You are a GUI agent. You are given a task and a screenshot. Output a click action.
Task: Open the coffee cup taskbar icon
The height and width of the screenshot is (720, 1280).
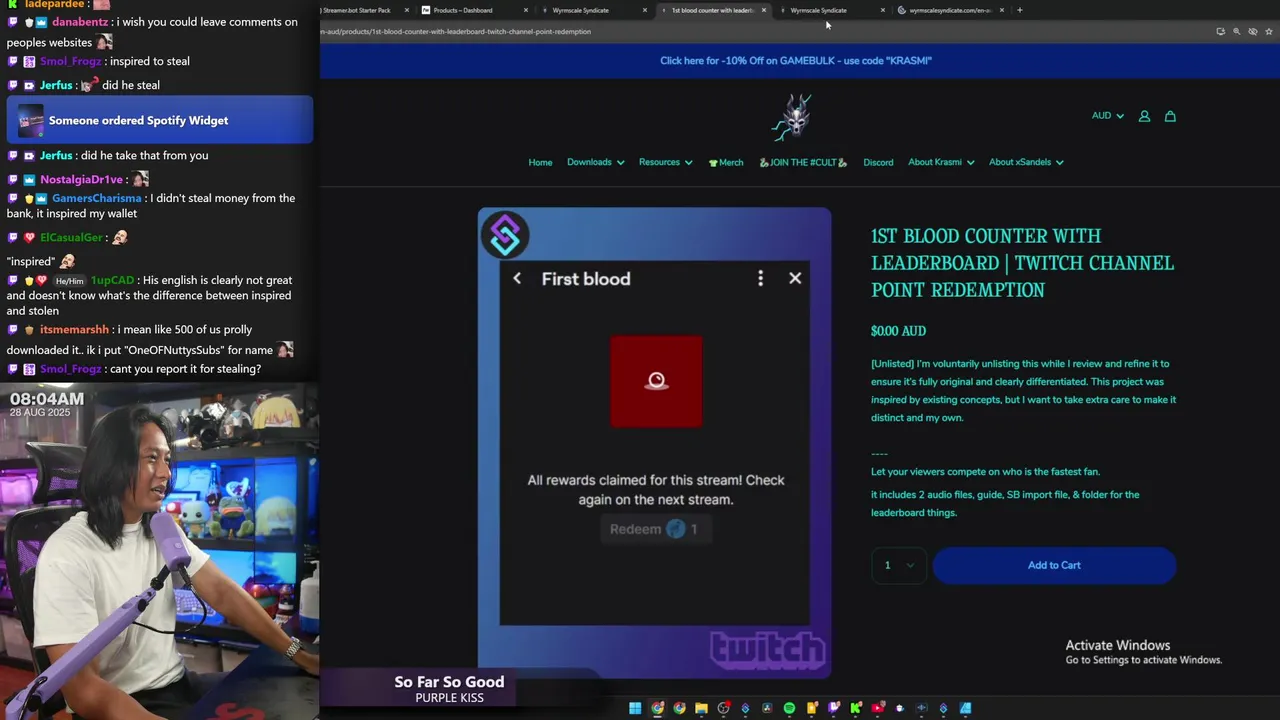(899, 708)
